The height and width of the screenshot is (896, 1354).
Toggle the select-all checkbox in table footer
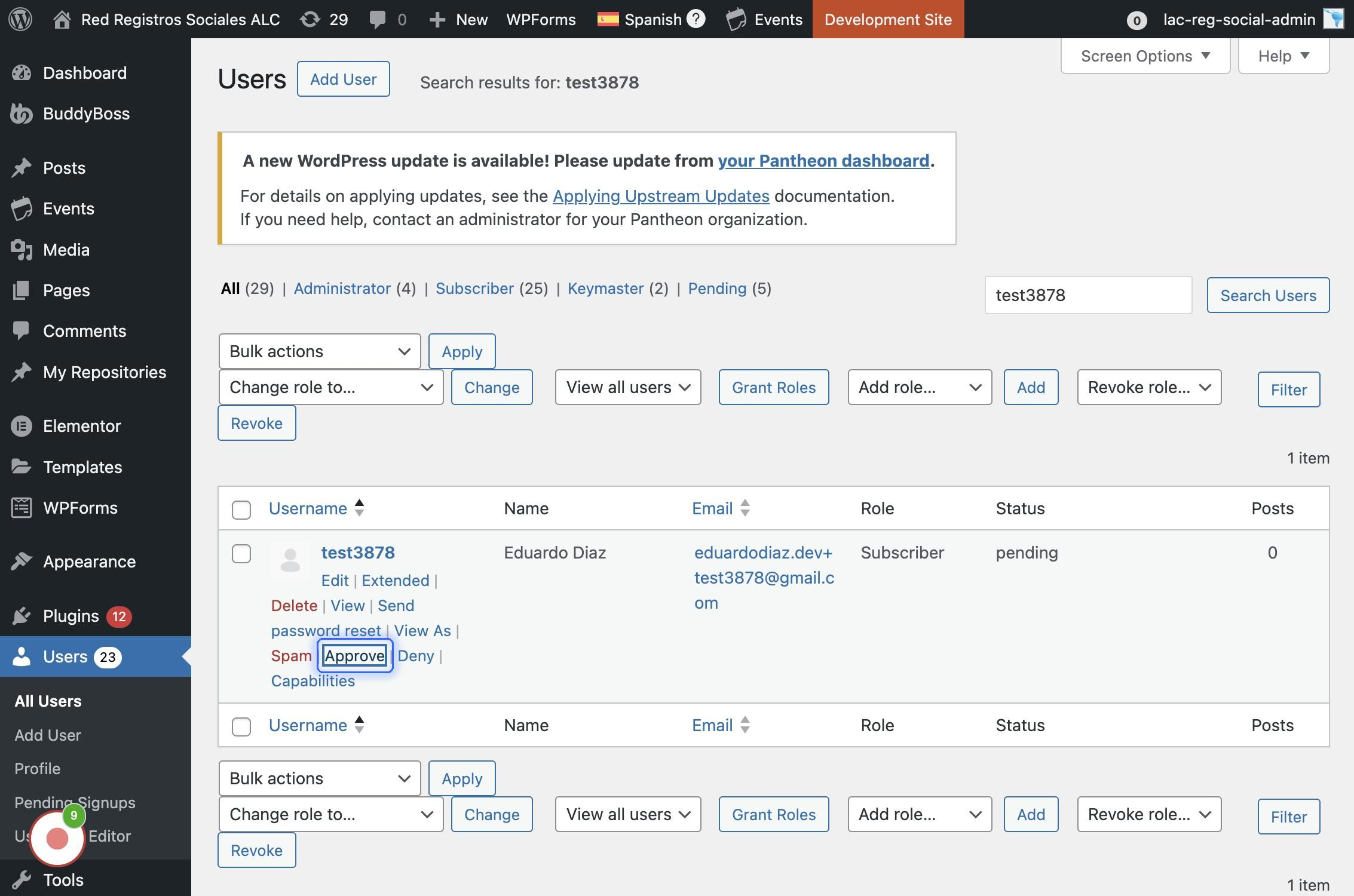tap(241, 726)
